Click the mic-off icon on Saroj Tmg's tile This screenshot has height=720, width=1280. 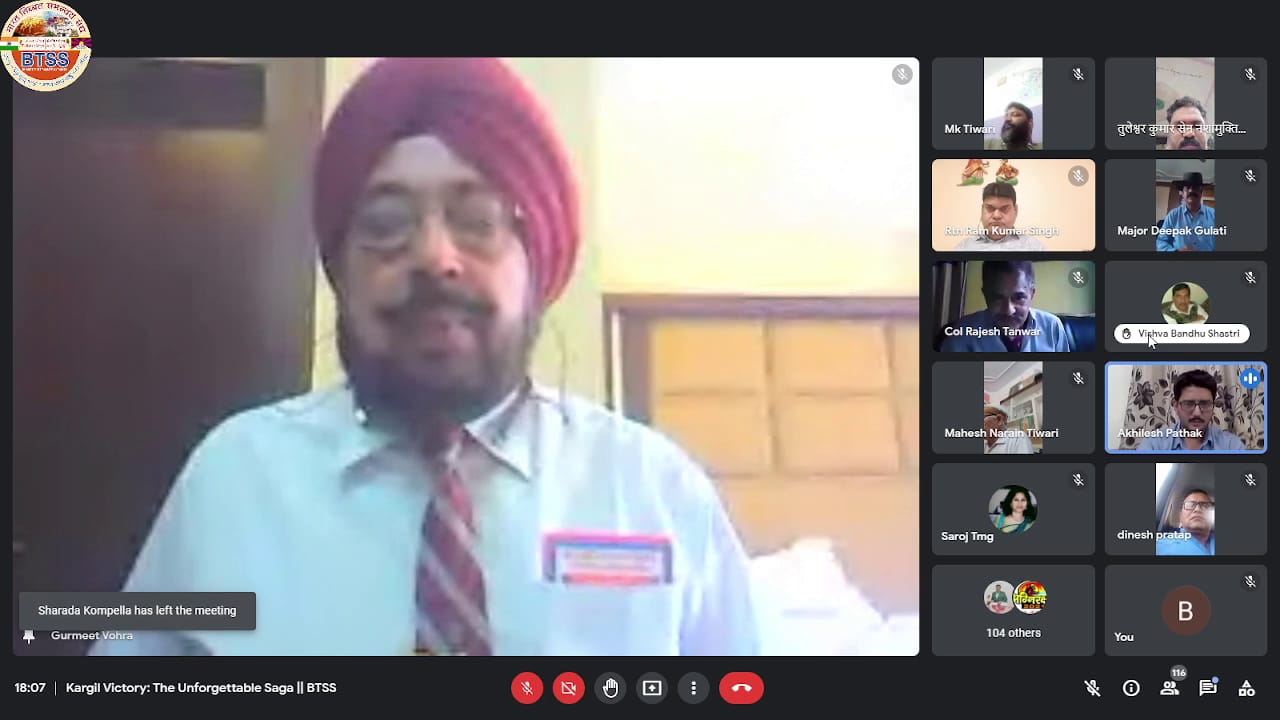click(x=1078, y=480)
